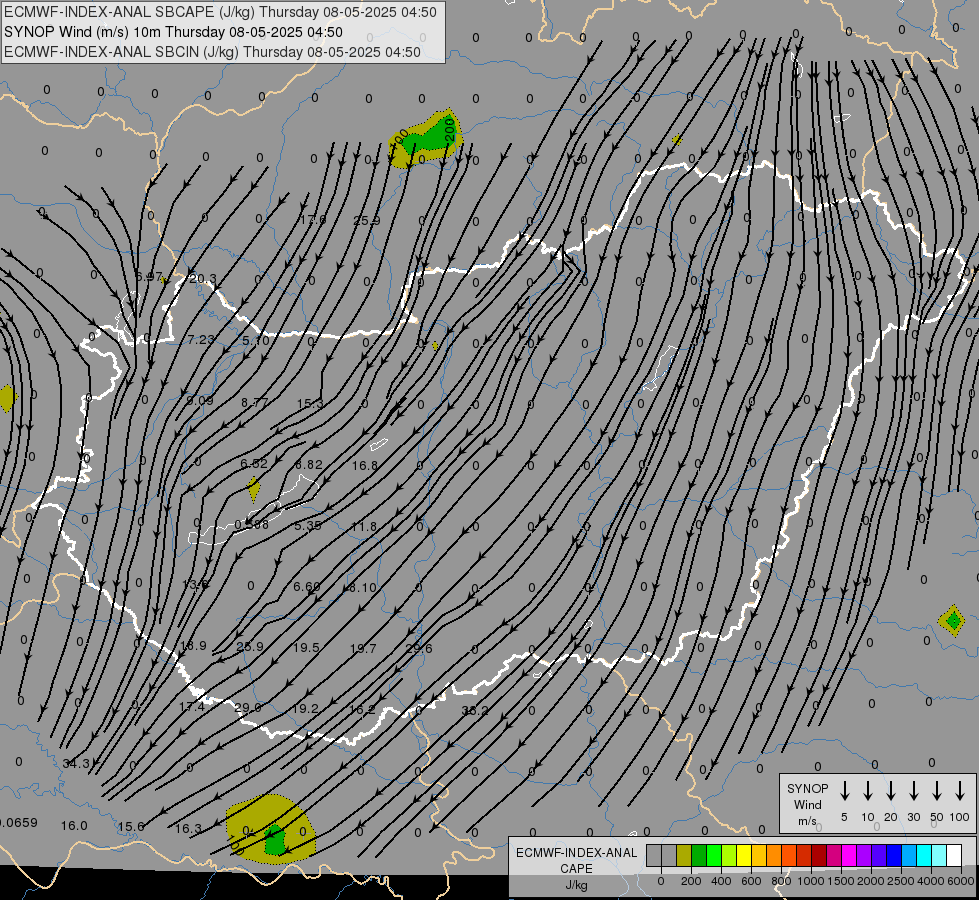Click the 'ECMWF-INDEX-ANAL CAPE J/kg' legend label

(x=576, y=868)
